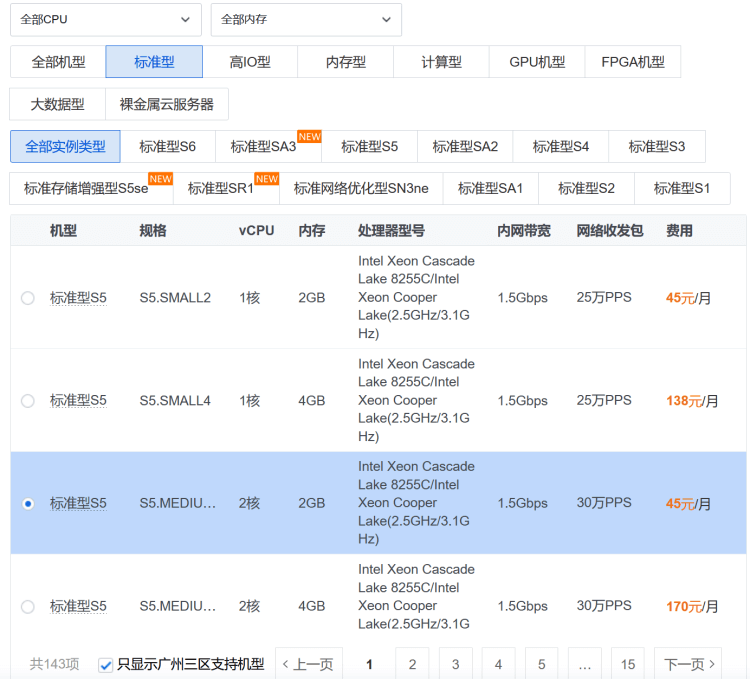Viewport: 750px width, 680px height.
Task: Select the 2核 4GB S5.MEDIU radio button
Action: [28, 606]
